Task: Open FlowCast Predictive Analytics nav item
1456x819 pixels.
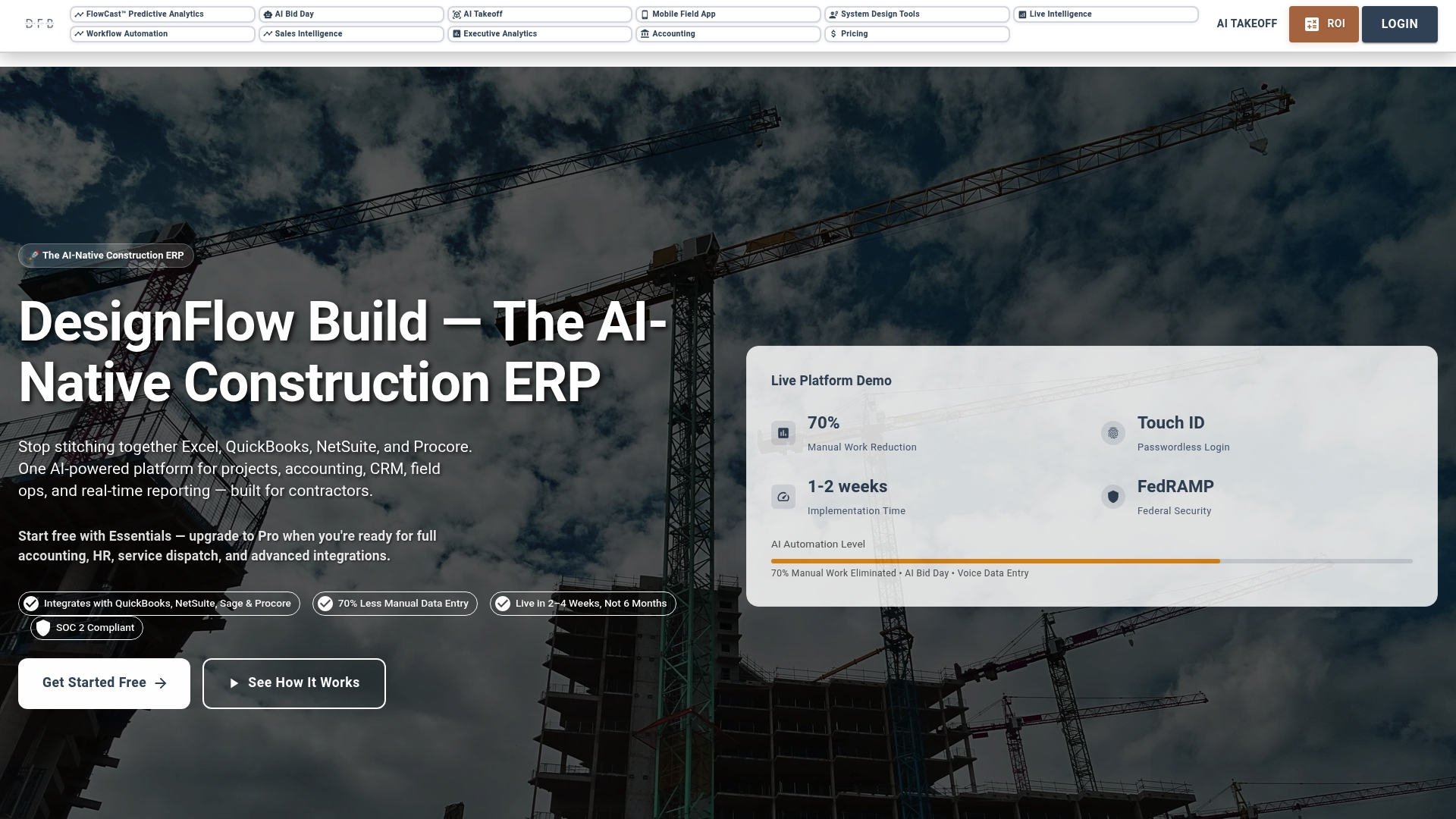Action: (162, 14)
